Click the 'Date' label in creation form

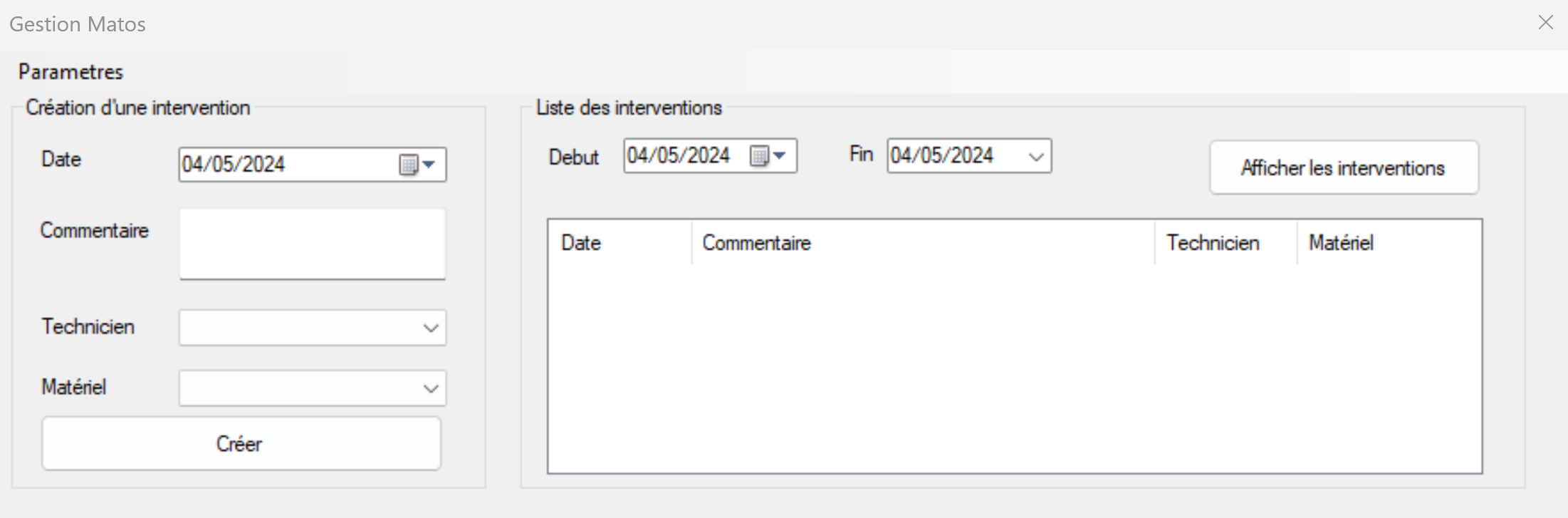61,159
